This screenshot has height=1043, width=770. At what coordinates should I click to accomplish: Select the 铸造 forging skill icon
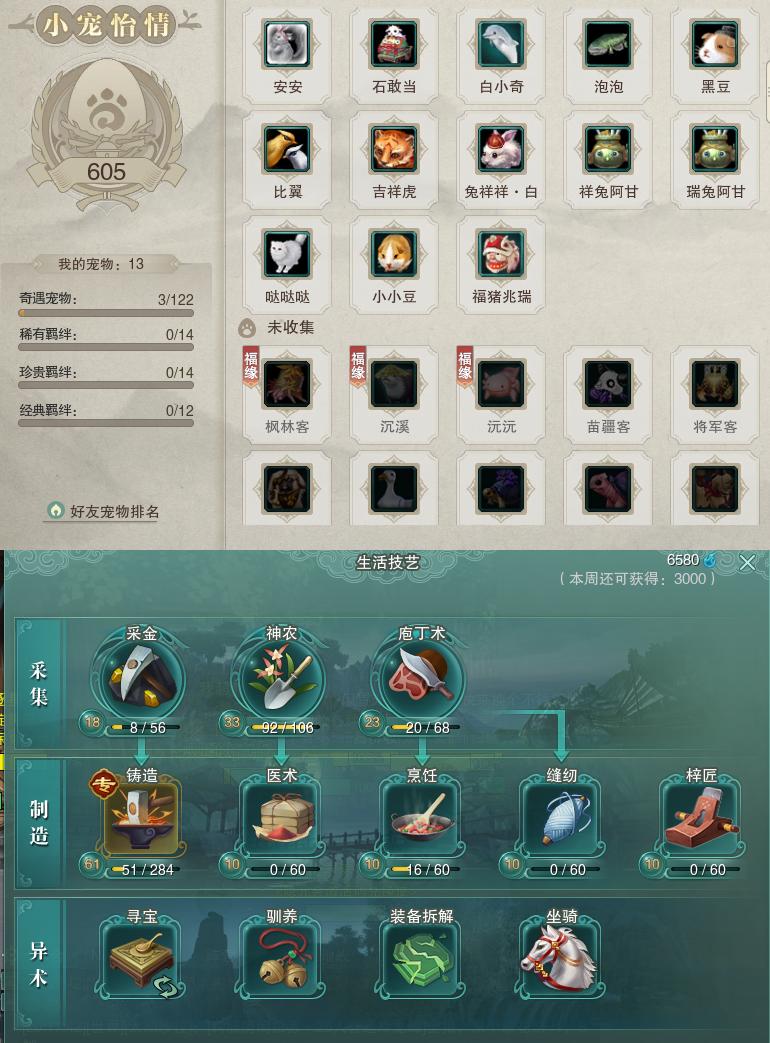pos(142,818)
